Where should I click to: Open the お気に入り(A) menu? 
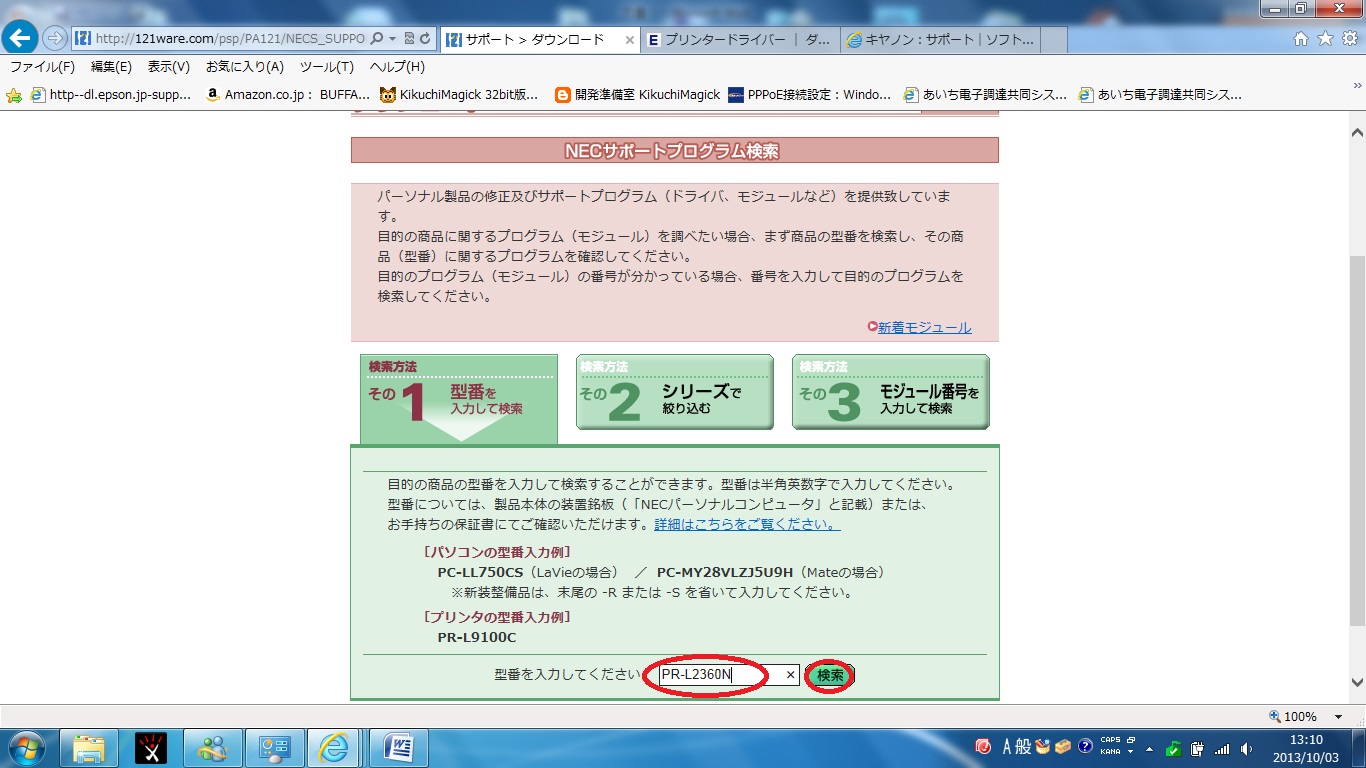[x=245, y=67]
